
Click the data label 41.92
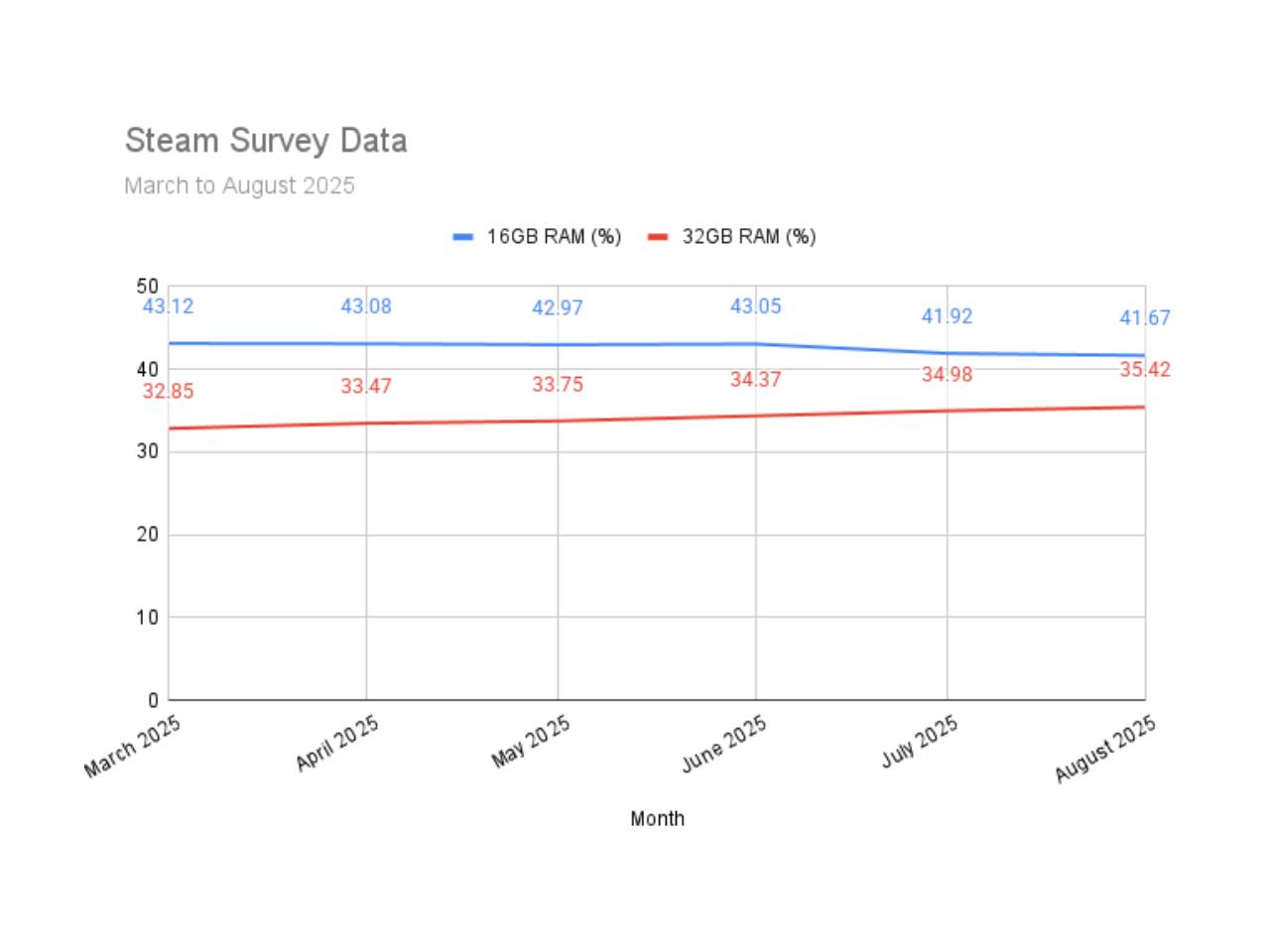click(947, 316)
